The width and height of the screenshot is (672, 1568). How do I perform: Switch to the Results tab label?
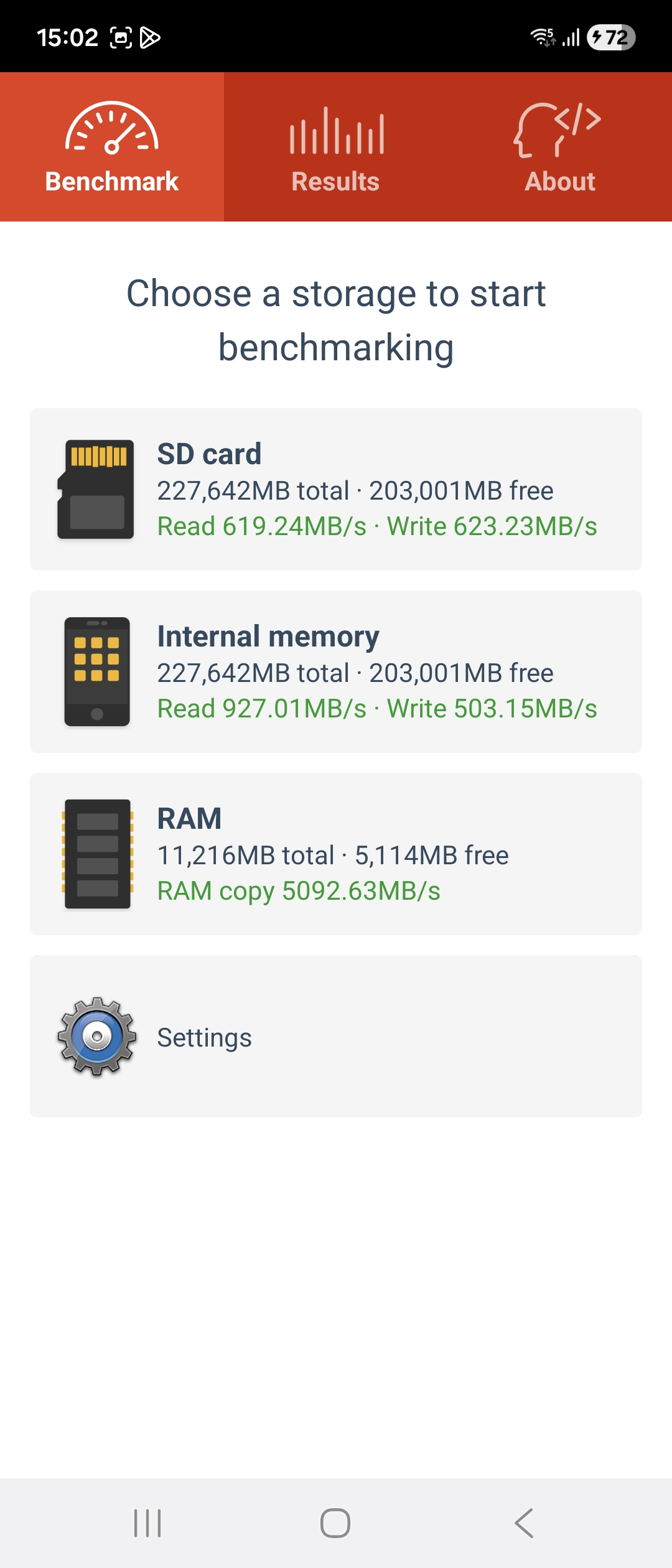pos(335,182)
